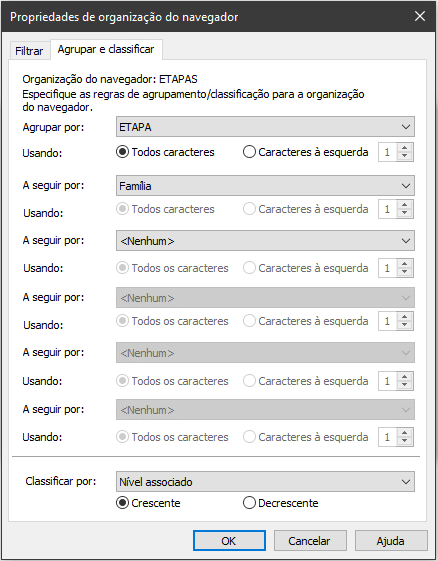
Task: Select Decrescente sort order
Action: [281, 503]
